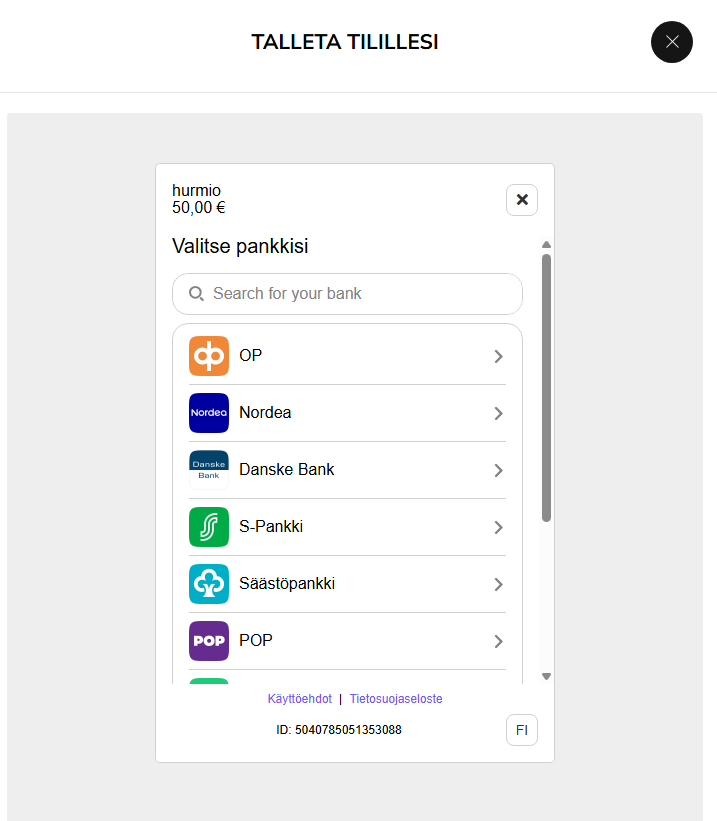
Task: Expand the Nordea row chevron
Action: click(x=498, y=413)
